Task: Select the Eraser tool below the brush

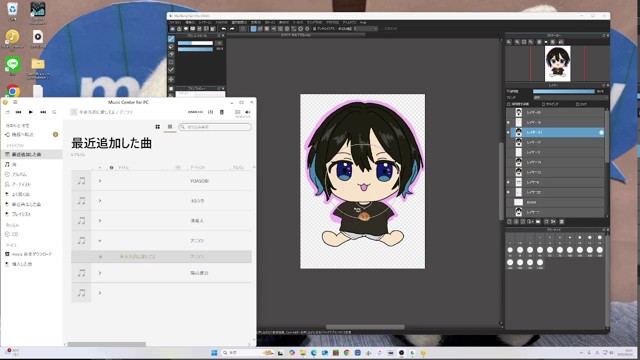Action: (171, 47)
